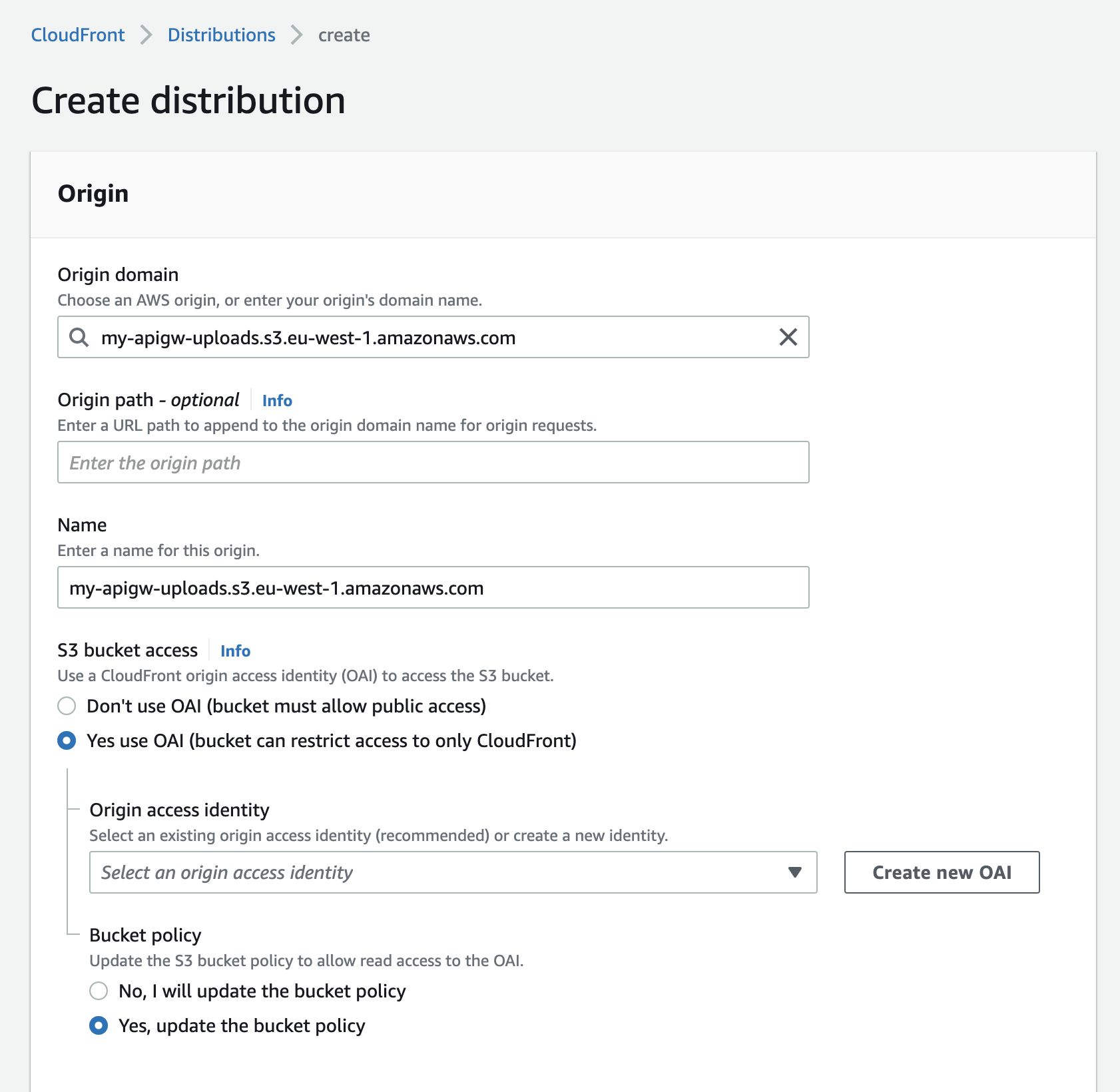This screenshot has height=1092, width=1120.
Task: Go to Distributions breadcrumb link
Action: (x=221, y=35)
